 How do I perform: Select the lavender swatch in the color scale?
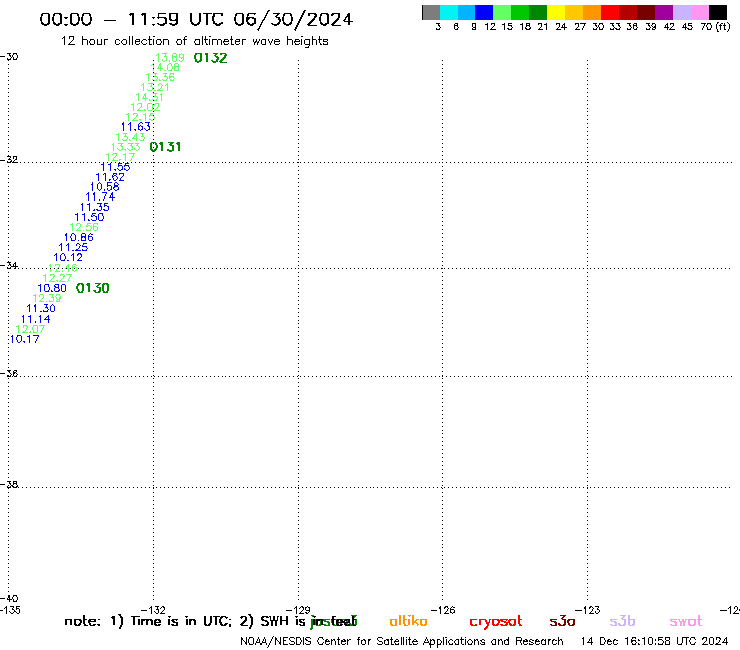coord(681,12)
